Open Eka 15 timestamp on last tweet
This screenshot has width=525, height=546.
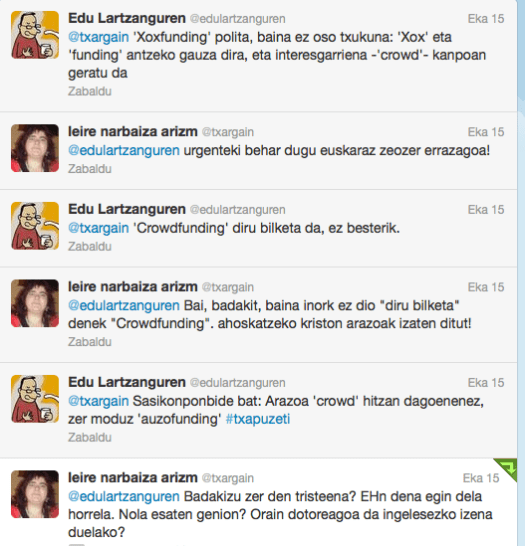[481, 478]
